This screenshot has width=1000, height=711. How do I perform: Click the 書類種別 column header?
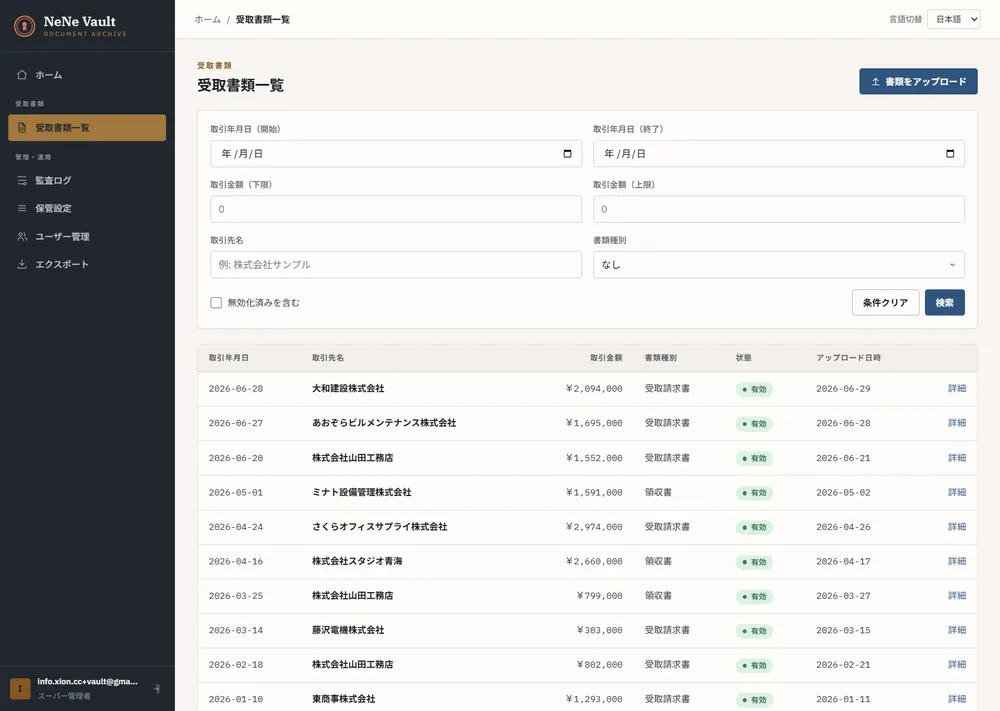pyautogui.click(x=661, y=358)
